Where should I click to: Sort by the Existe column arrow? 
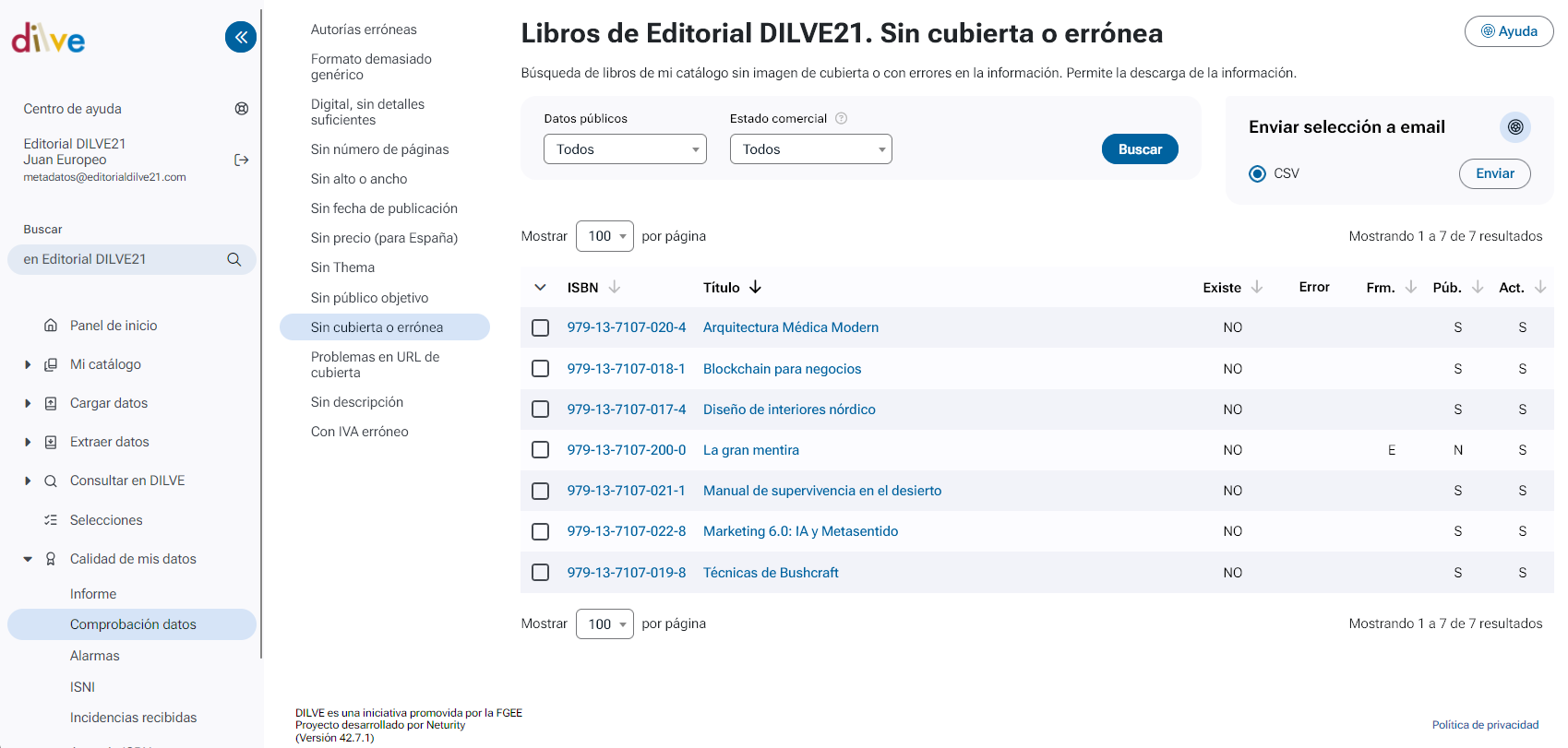[1256, 288]
